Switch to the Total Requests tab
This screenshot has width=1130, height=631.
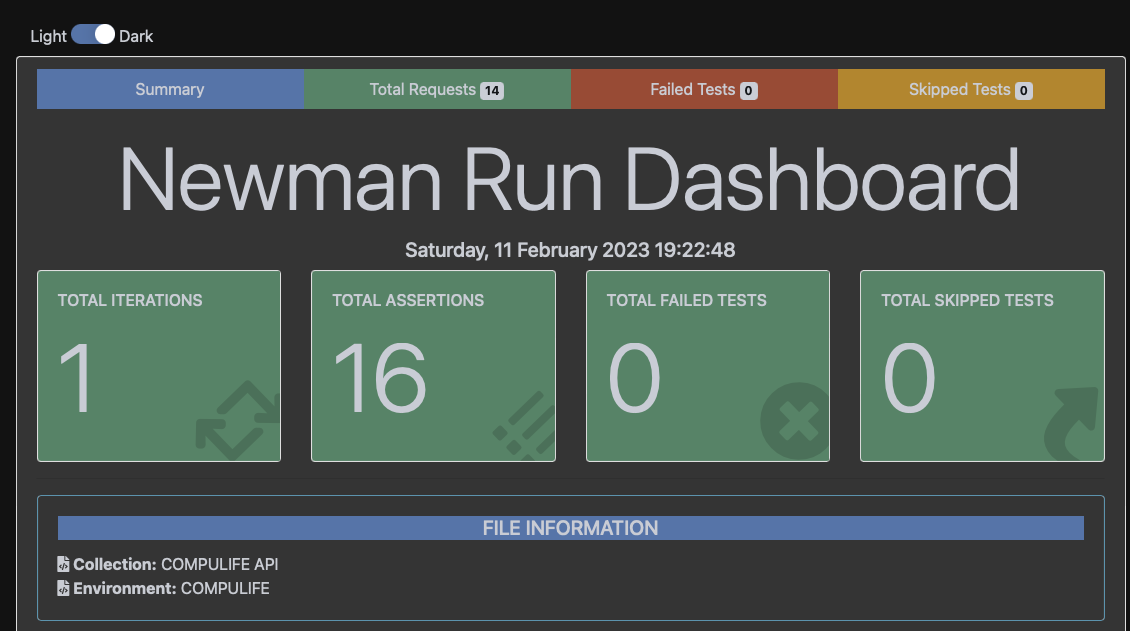[437, 89]
